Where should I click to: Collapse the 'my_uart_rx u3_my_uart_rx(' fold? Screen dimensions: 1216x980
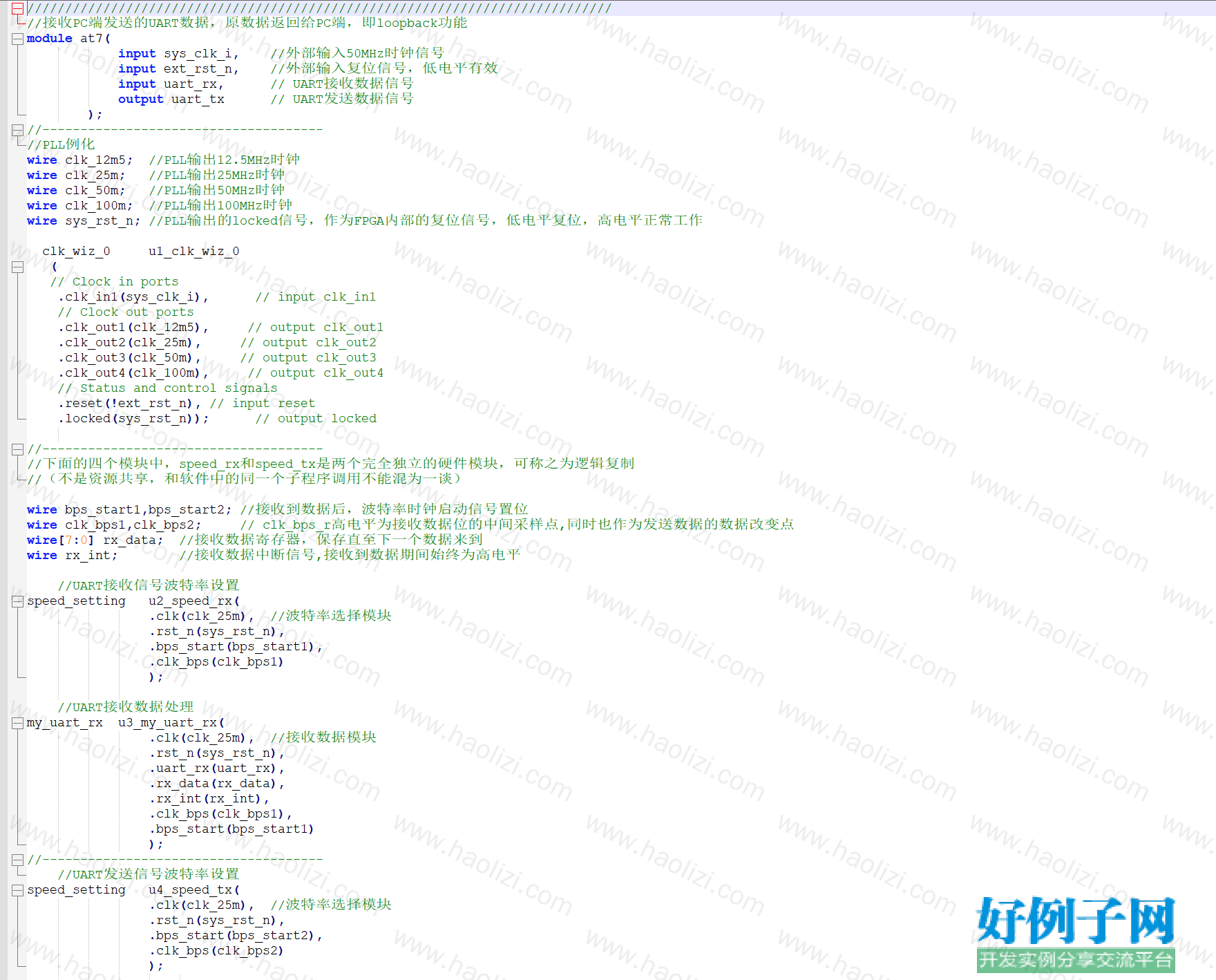point(18,723)
